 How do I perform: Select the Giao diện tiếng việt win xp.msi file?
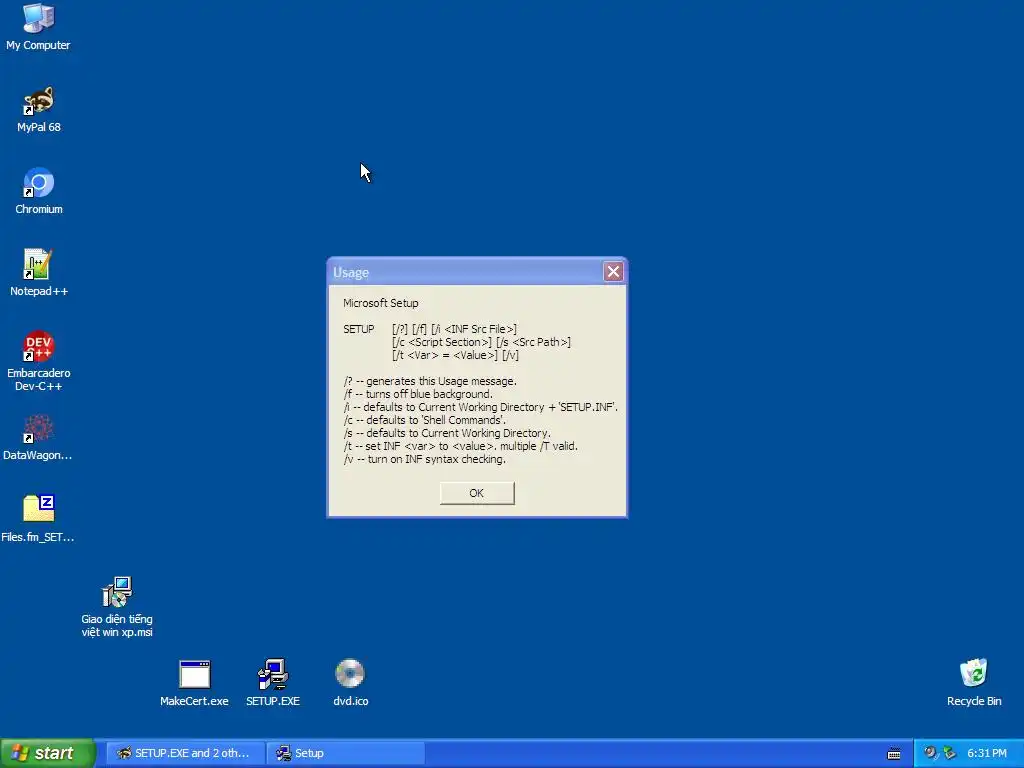pos(117,607)
